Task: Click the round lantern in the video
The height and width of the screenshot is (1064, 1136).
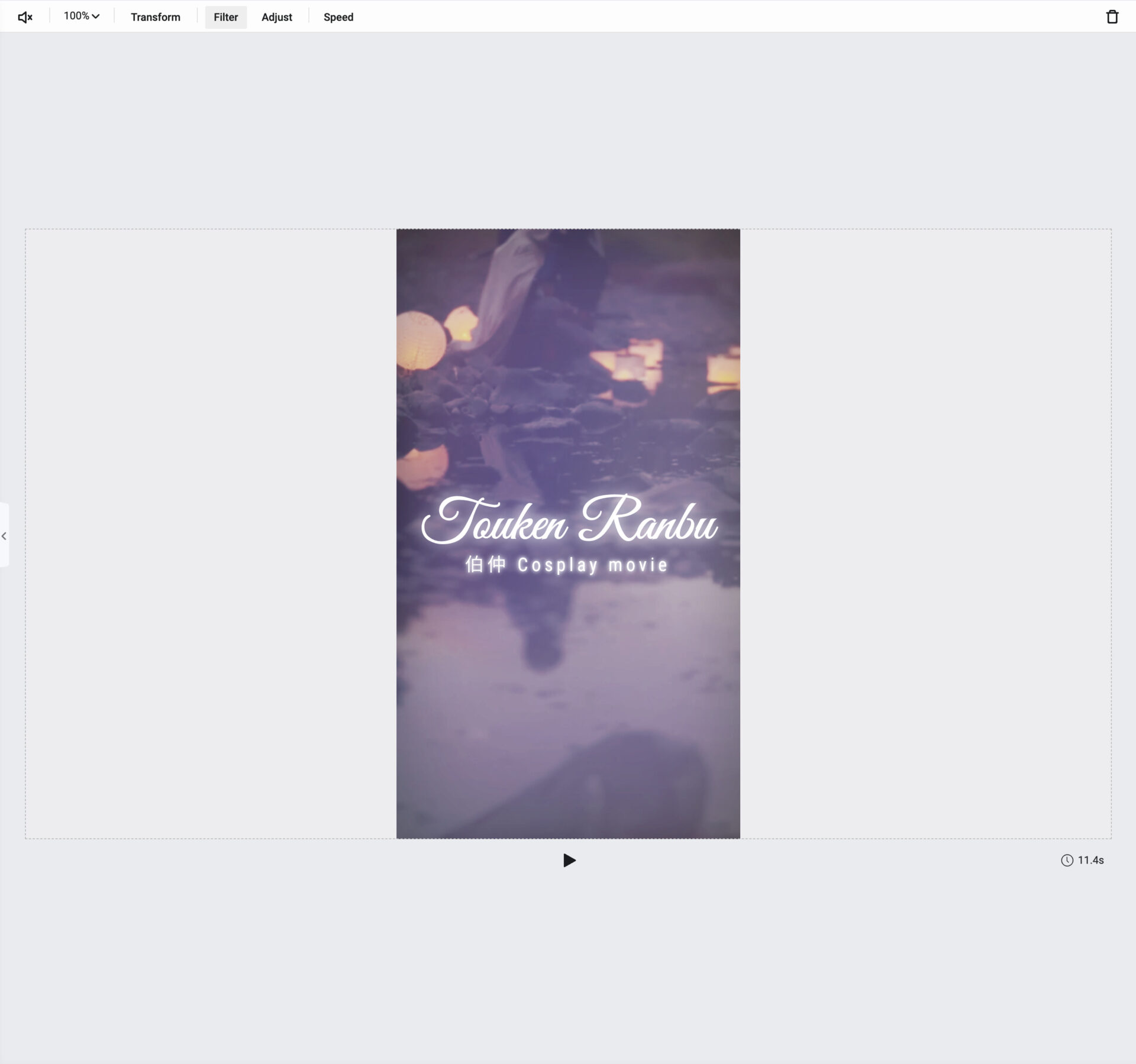Action: click(x=421, y=339)
